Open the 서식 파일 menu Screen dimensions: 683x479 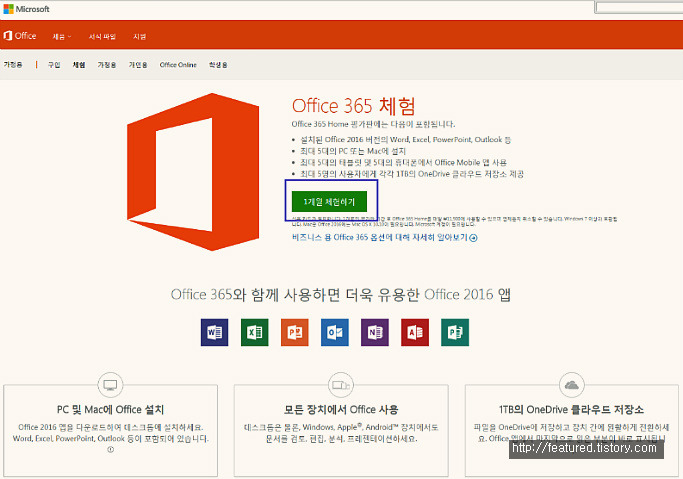click(102, 37)
